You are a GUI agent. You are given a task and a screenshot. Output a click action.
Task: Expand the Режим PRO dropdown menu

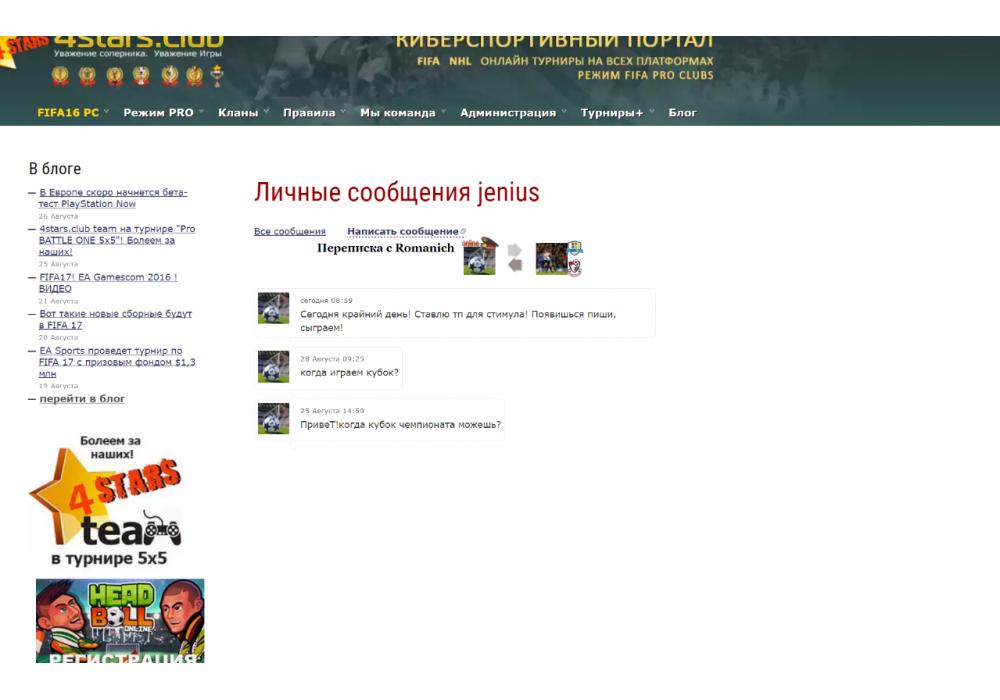coord(158,112)
